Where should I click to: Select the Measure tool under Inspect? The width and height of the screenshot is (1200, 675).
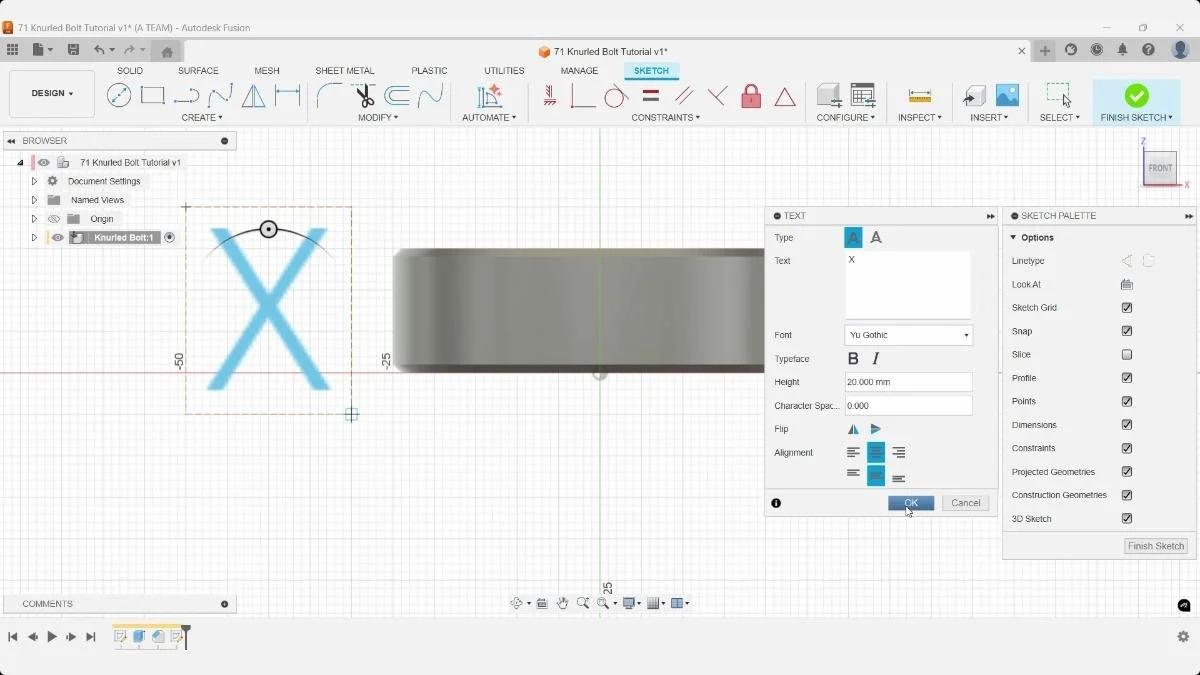pos(920,96)
